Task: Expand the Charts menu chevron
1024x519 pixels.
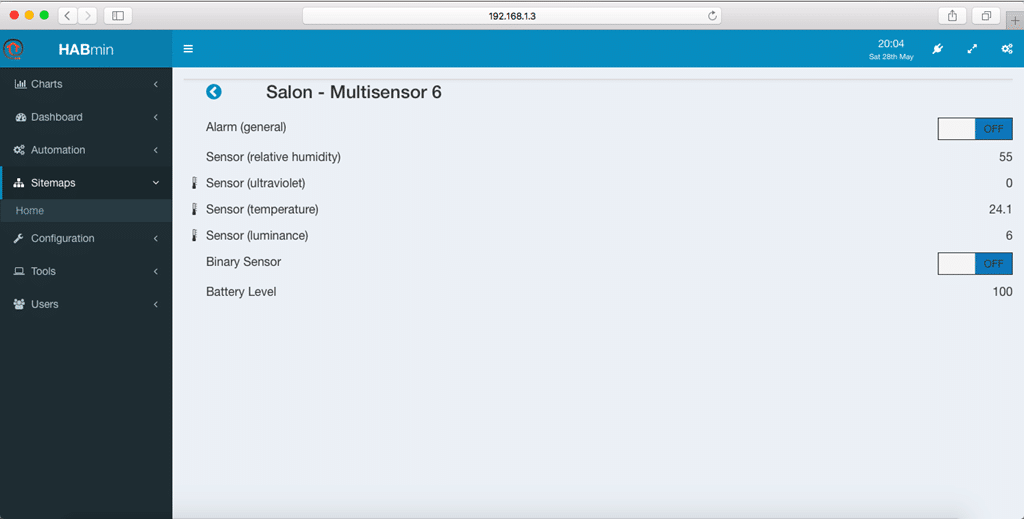Action: pyautogui.click(x=155, y=84)
